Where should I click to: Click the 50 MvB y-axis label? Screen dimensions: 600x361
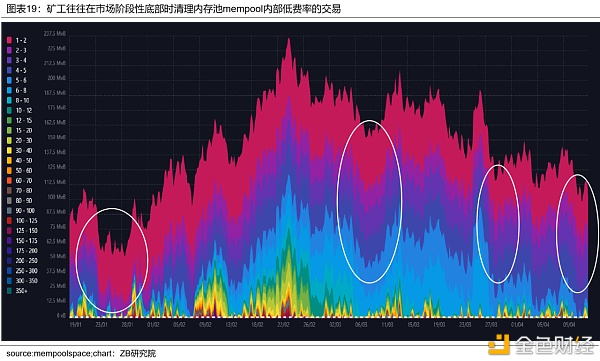point(58,256)
